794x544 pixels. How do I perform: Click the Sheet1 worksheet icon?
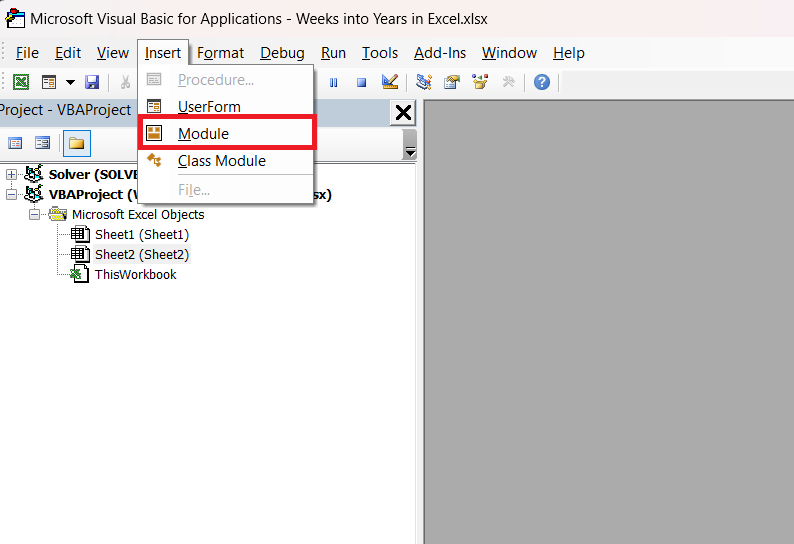[80, 235]
